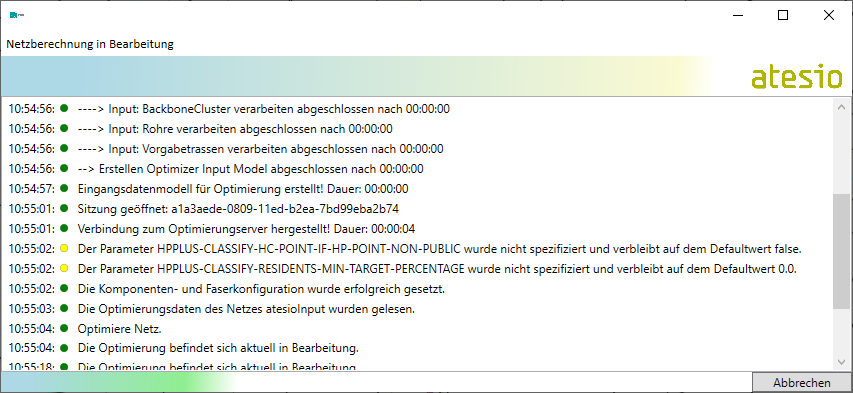Screen dimensions: 853x393
Task: Select the Komponenten- und Faserkonfiguration log entry
Action: tap(227, 288)
